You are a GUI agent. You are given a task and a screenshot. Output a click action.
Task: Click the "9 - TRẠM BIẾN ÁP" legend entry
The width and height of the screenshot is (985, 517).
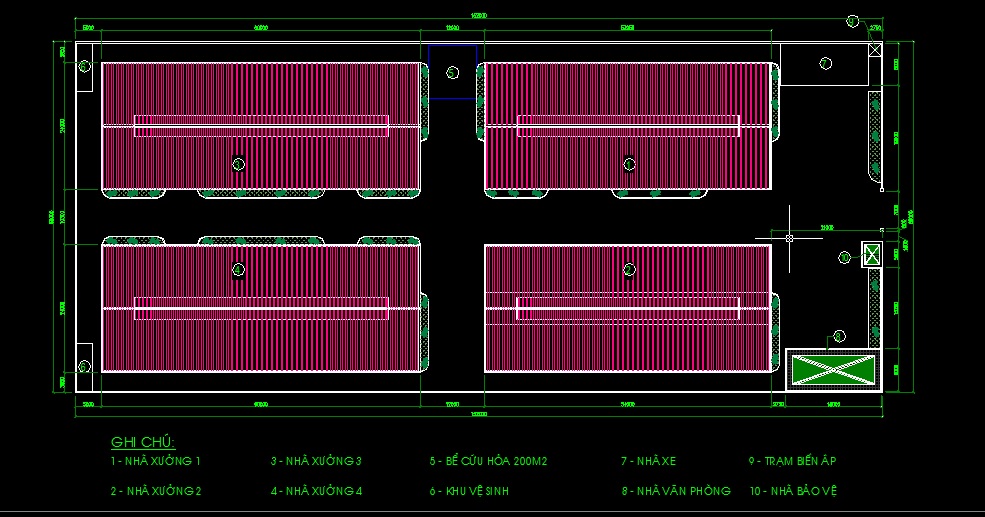coord(792,462)
